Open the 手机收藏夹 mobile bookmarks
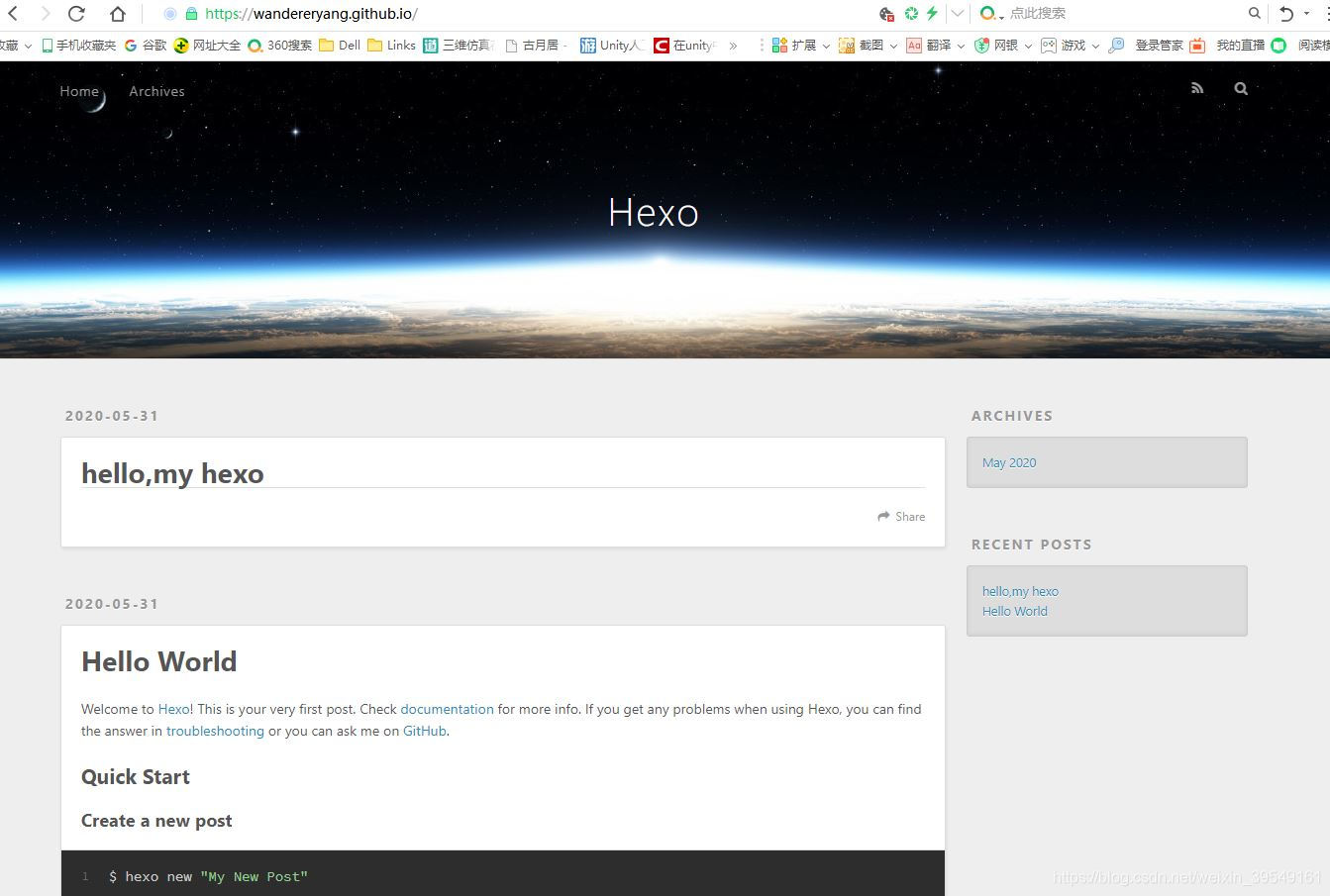Screen dimensions: 1330x896 78,46
